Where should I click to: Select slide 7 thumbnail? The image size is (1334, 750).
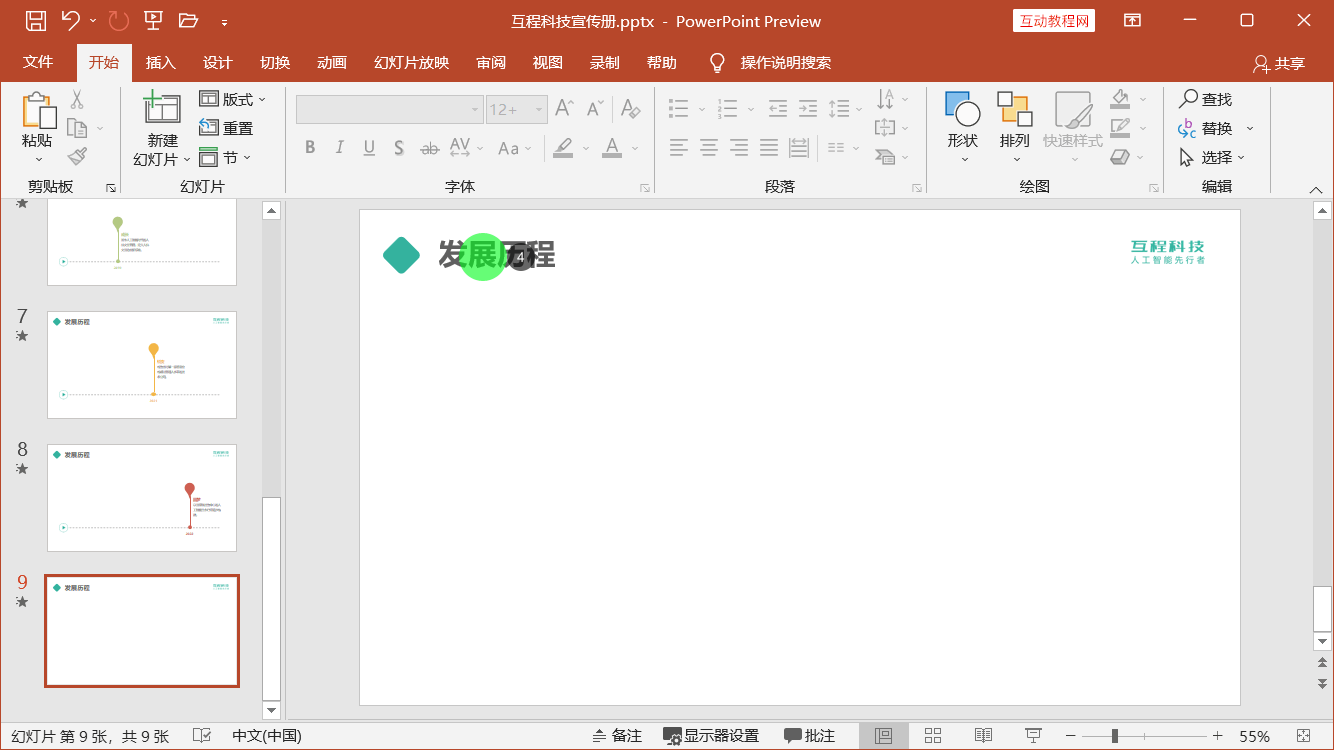pyautogui.click(x=142, y=365)
